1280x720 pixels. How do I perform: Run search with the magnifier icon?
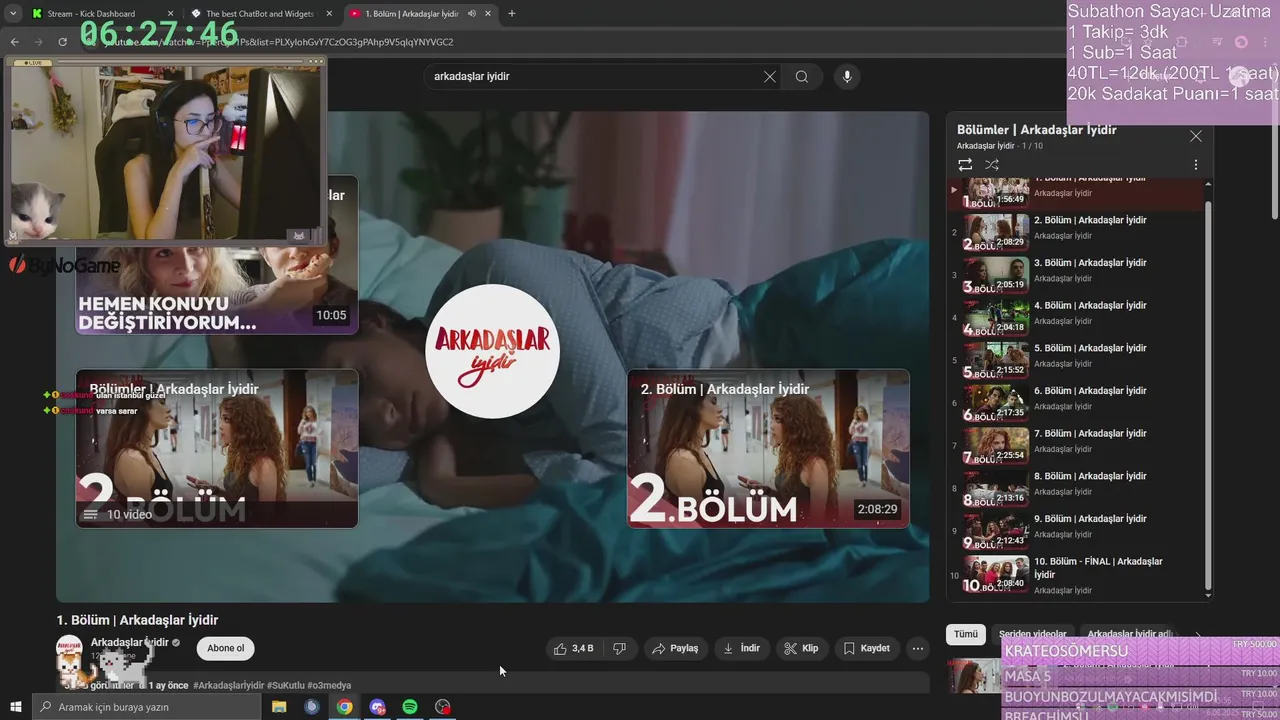pos(802,76)
